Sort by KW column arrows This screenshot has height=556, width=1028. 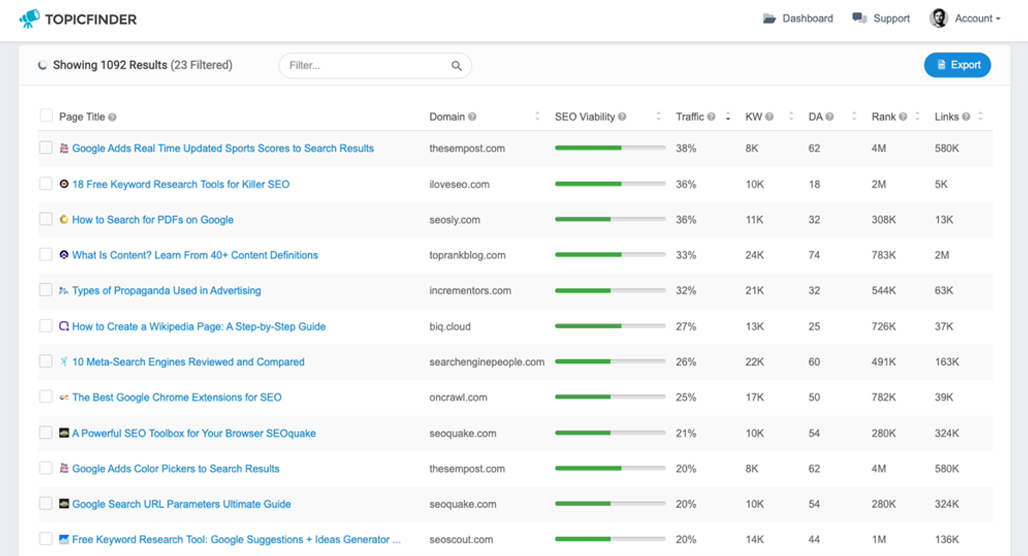pos(791,116)
